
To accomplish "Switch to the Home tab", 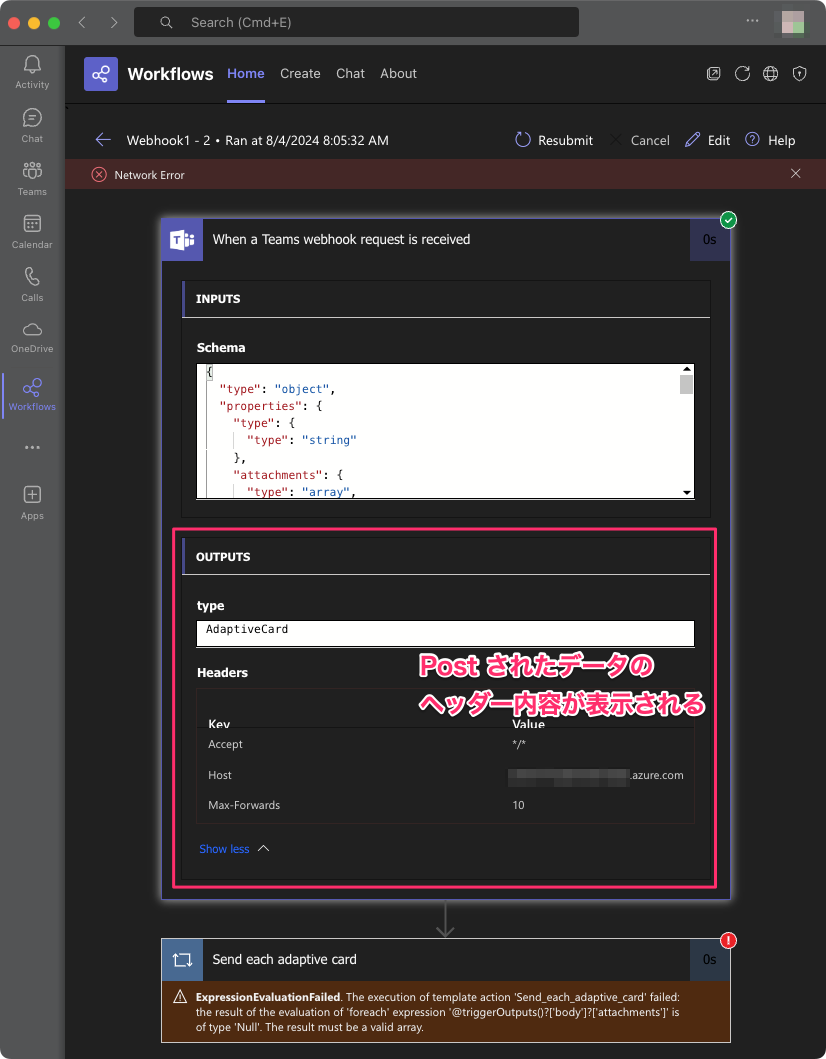I will click(x=246, y=74).
